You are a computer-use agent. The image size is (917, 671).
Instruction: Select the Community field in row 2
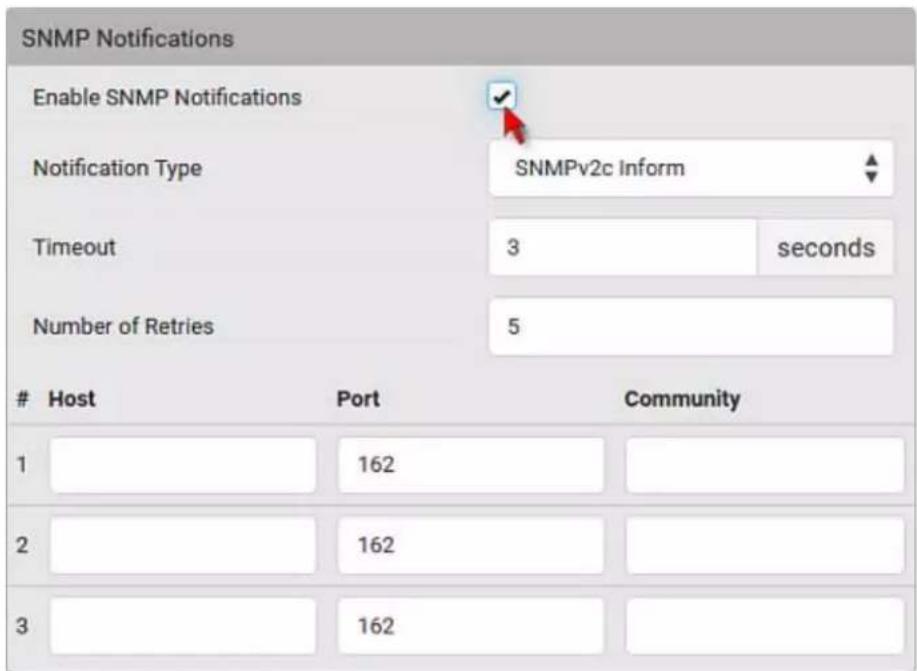765,545
